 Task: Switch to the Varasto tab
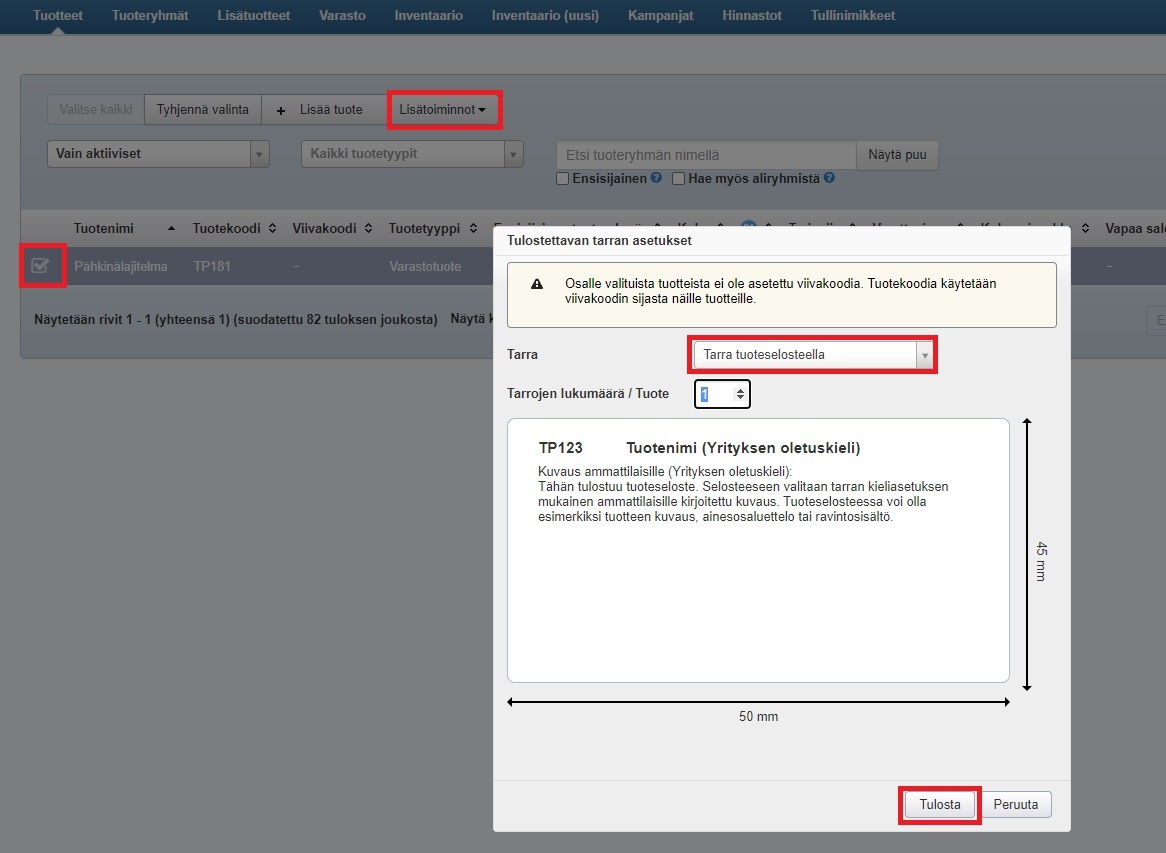coord(342,16)
